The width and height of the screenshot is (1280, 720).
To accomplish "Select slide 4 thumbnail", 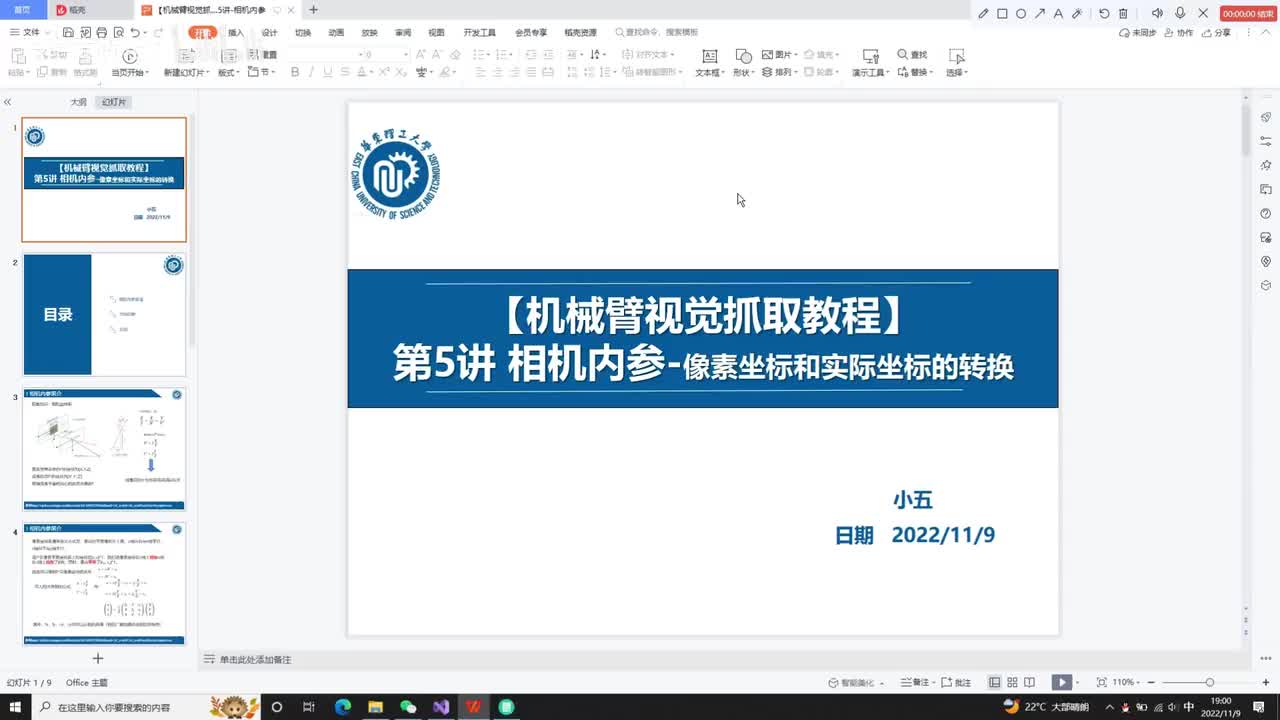I will tap(104, 583).
